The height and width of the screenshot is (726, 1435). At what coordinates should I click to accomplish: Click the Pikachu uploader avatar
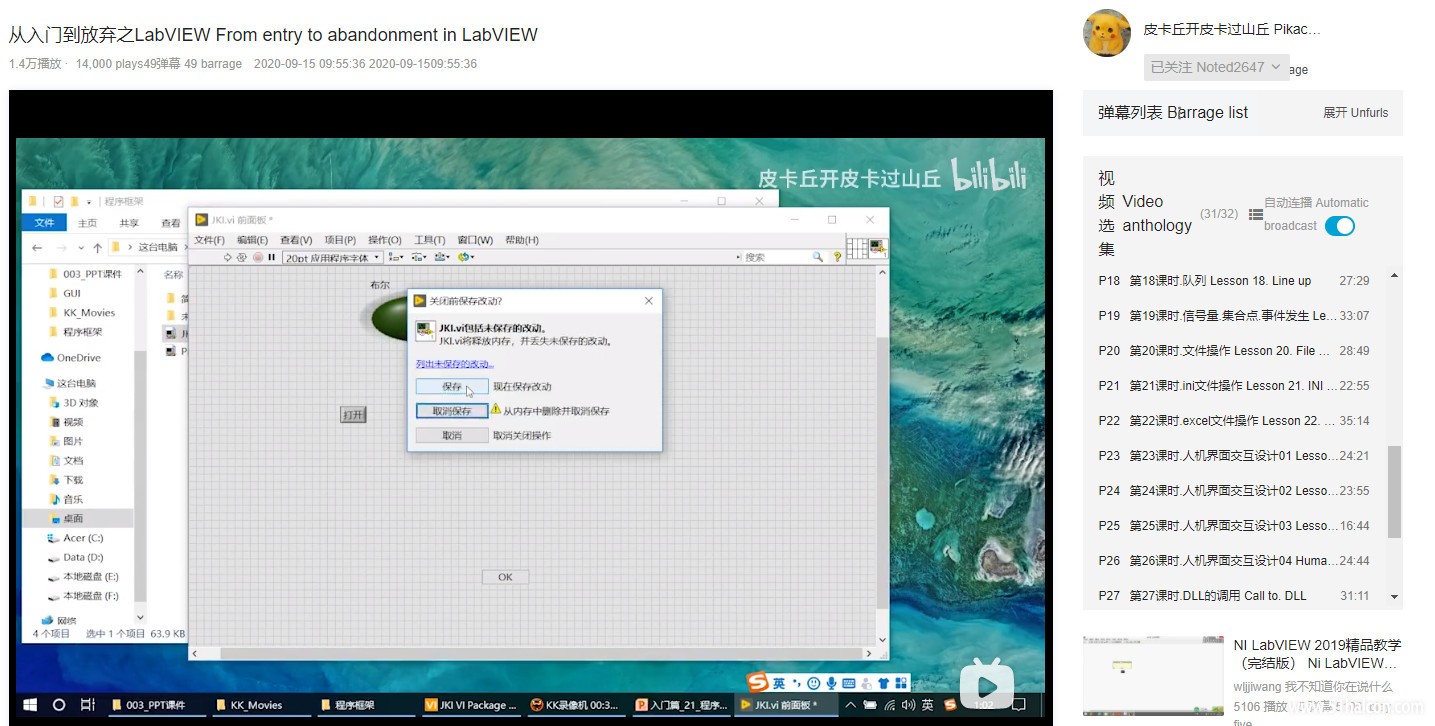[x=1107, y=33]
